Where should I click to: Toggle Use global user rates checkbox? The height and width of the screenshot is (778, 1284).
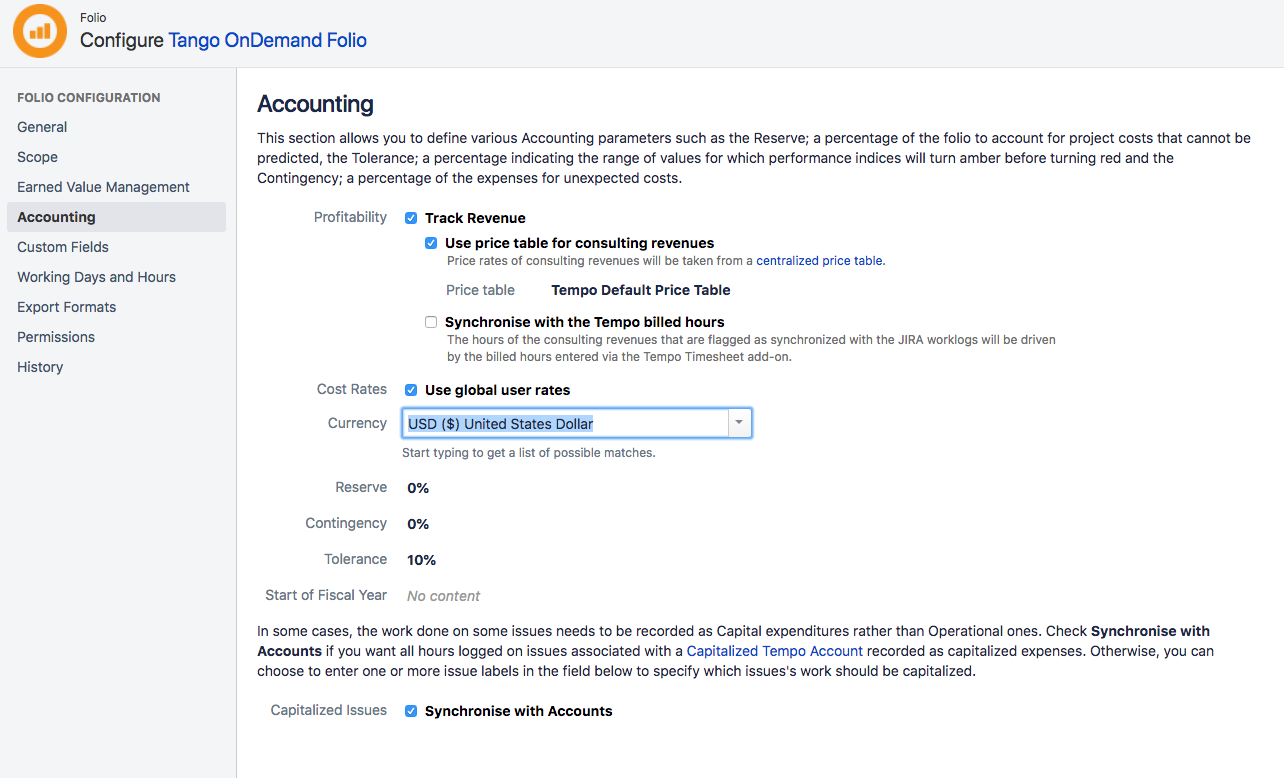pos(411,390)
